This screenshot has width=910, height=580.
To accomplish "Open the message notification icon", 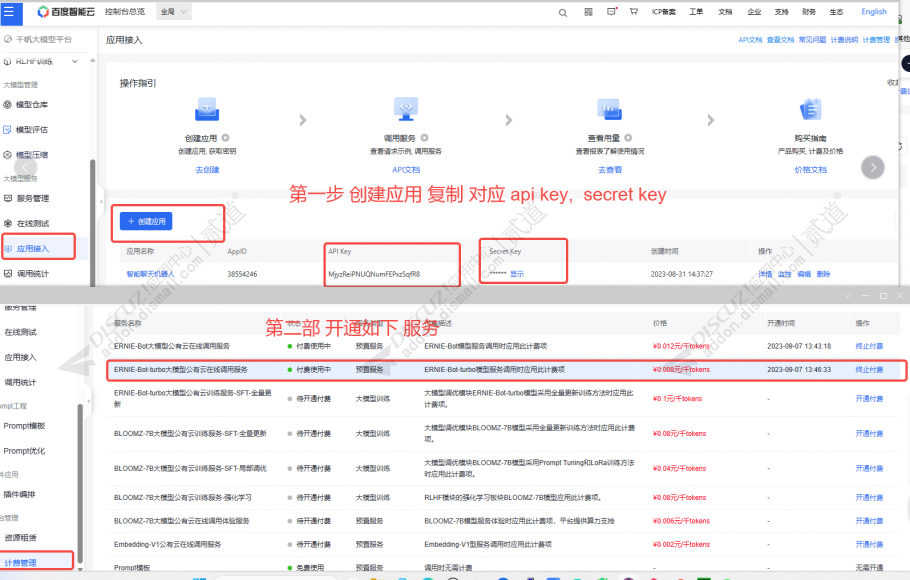I will click(612, 12).
